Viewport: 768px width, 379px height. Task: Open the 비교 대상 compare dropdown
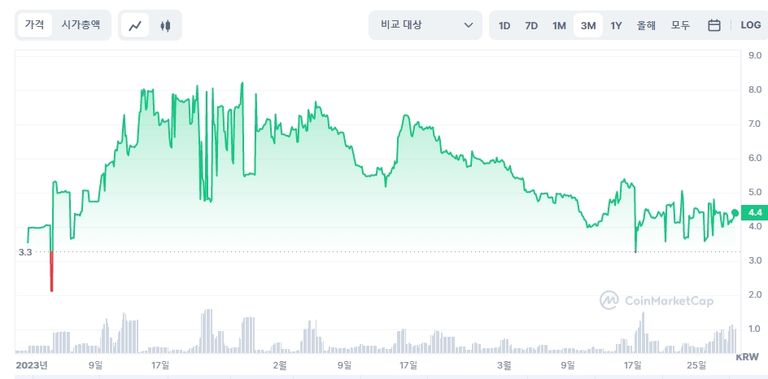(x=425, y=25)
